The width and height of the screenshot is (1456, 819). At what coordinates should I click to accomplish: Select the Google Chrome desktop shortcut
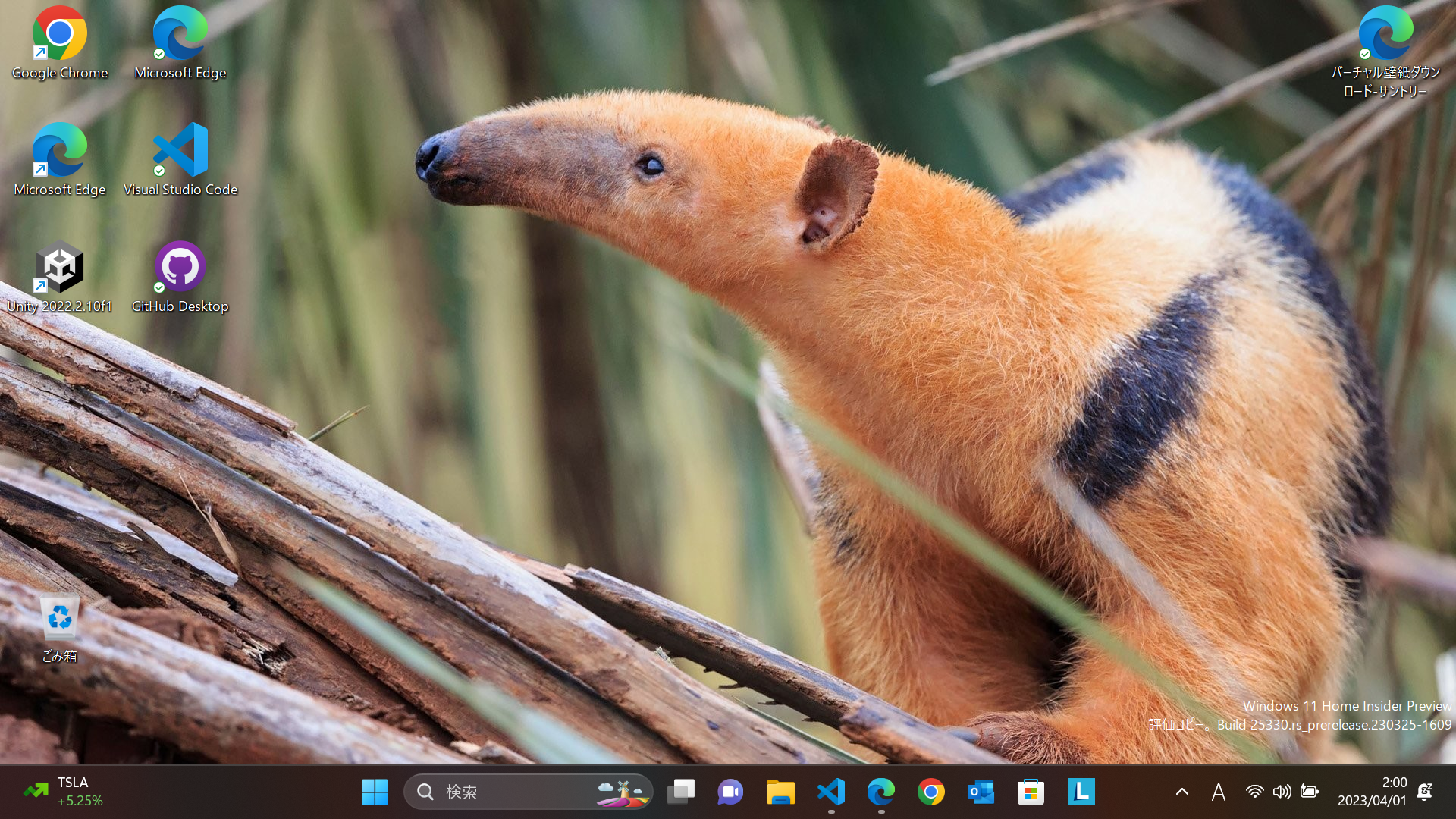pyautogui.click(x=59, y=44)
